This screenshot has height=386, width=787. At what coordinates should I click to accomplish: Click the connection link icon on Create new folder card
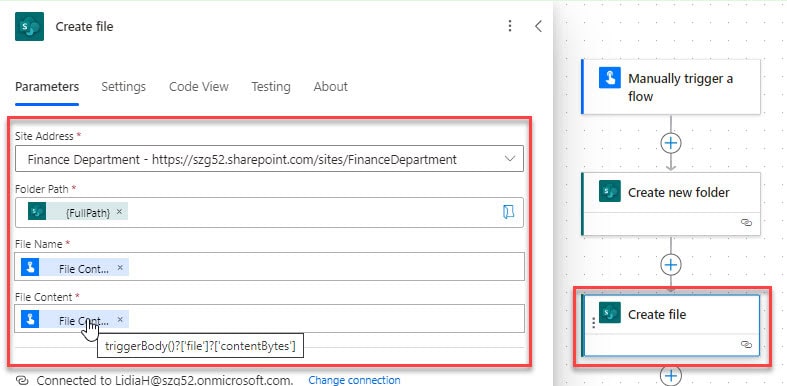point(746,223)
